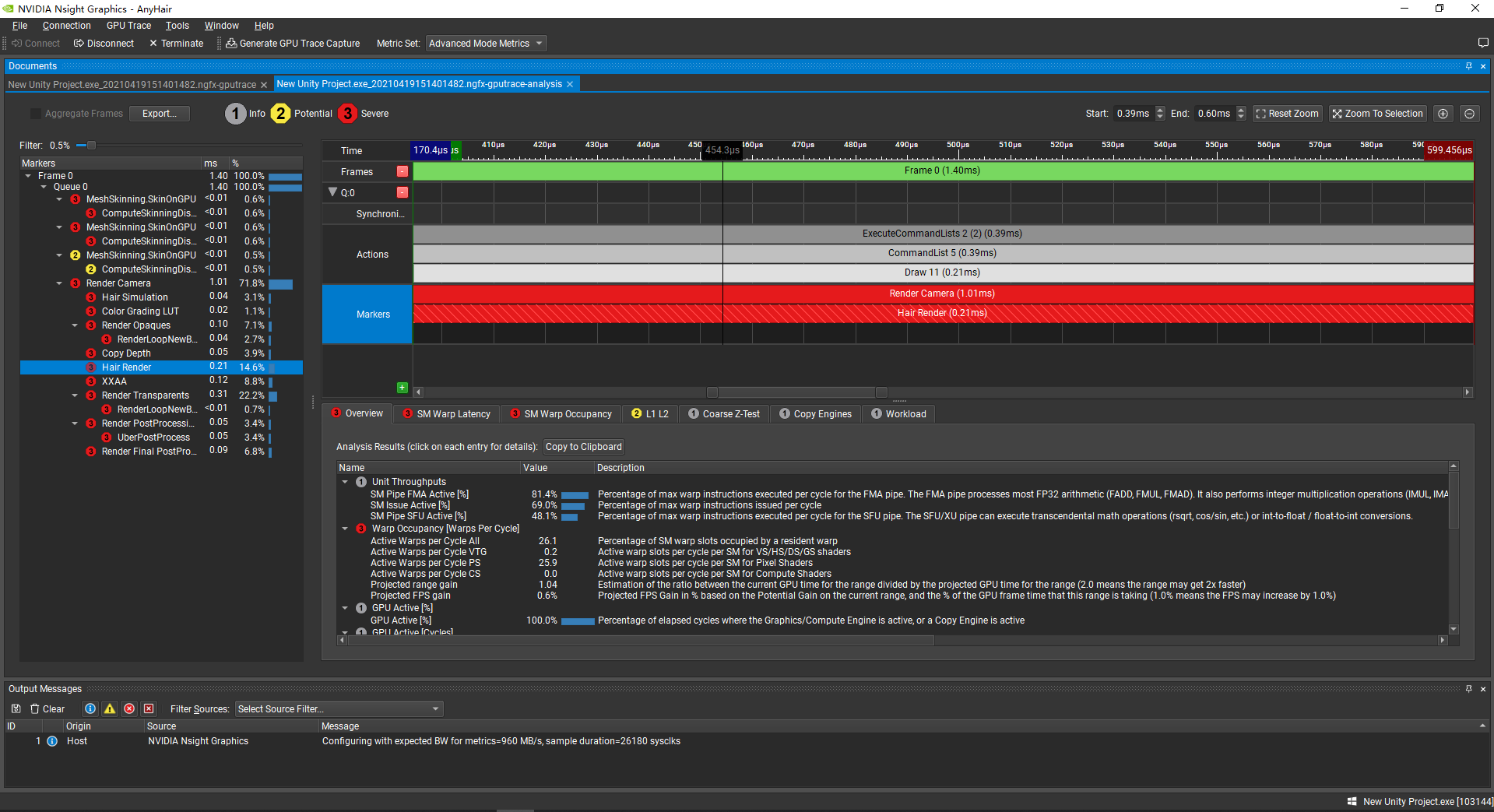Open the Tools menu

click(x=178, y=26)
